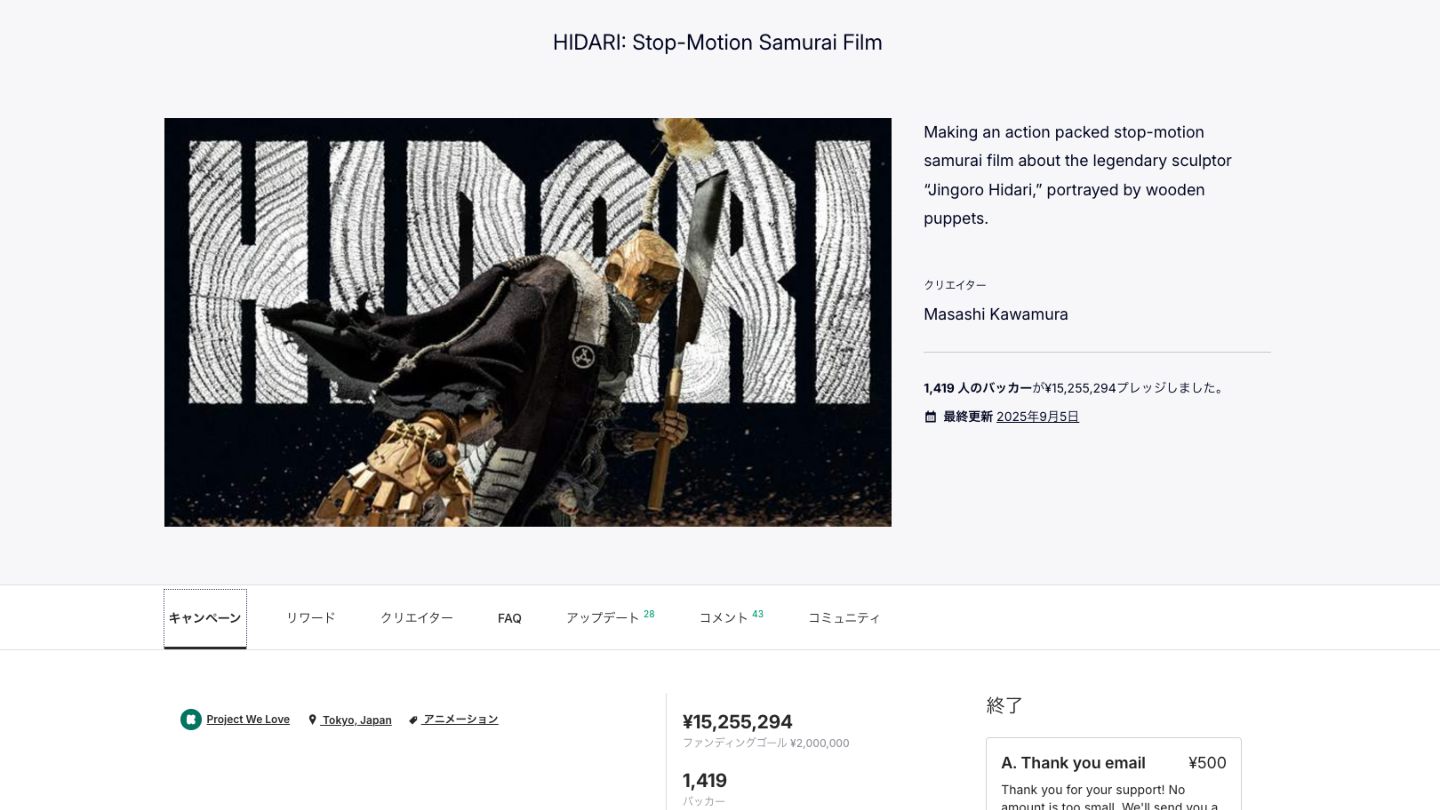
Task: Go to the FAQ tab
Action: (x=510, y=619)
